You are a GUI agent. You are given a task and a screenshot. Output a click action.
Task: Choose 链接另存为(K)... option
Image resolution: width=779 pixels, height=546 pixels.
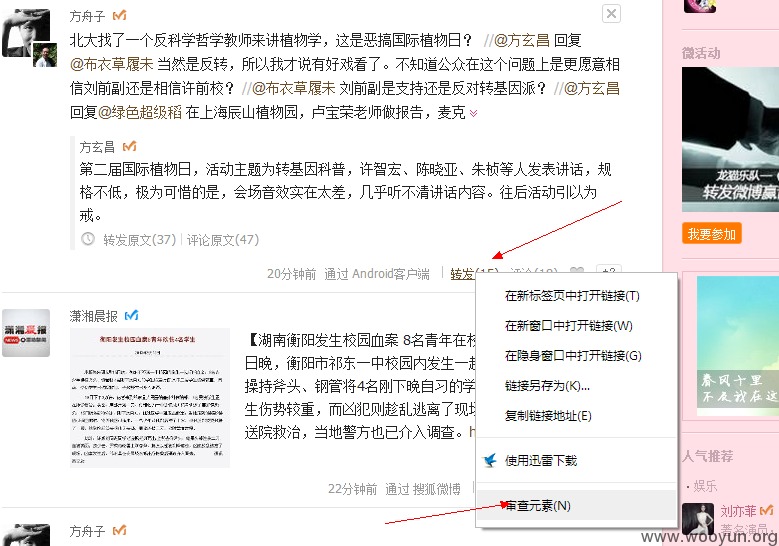pos(547,386)
